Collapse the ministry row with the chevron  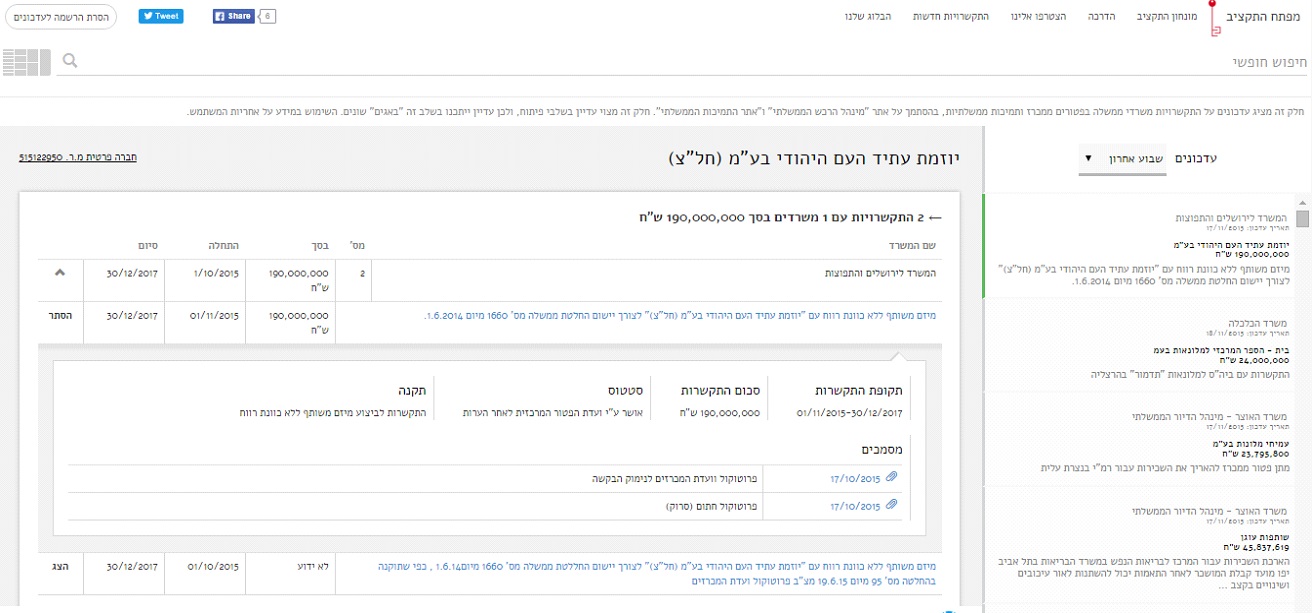pyautogui.click(x=60, y=272)
